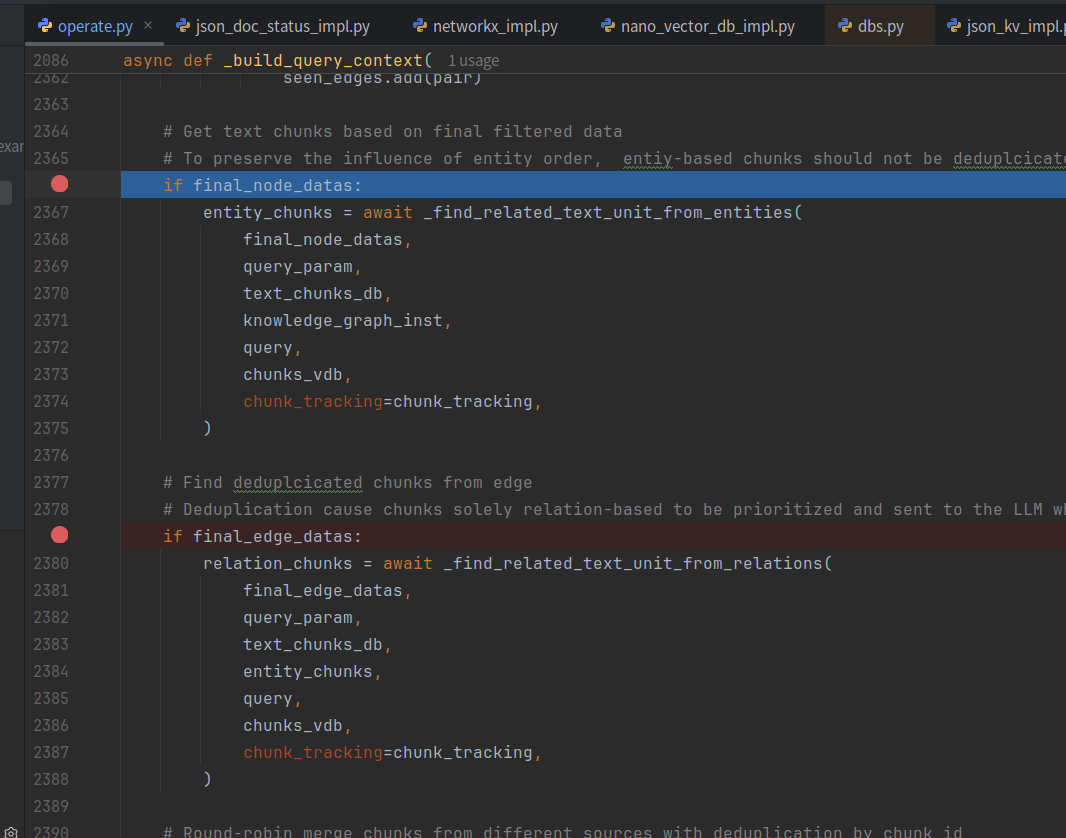Open the json_kv_impl tab
This screenshot has width=1066, height=838.
1005,27
